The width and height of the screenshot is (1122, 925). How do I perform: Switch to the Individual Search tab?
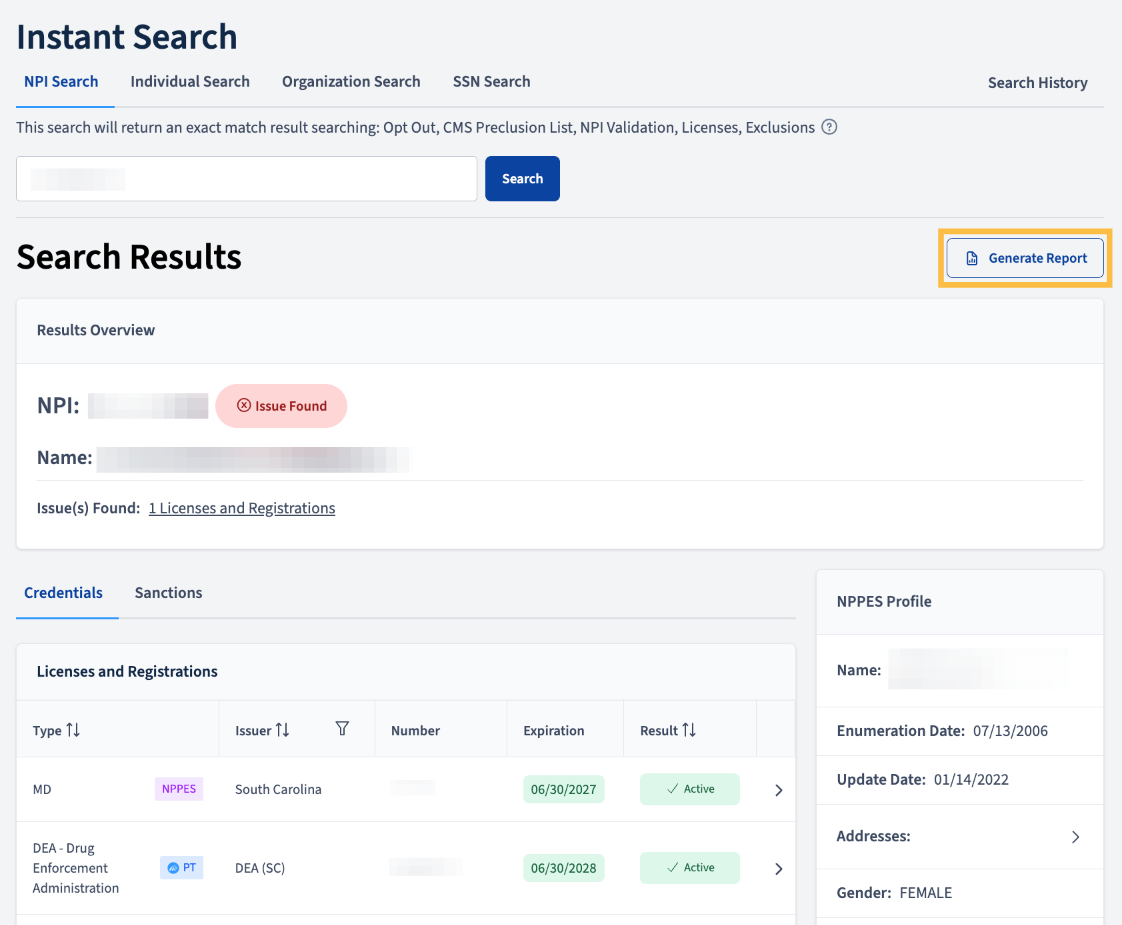[190, 82]
